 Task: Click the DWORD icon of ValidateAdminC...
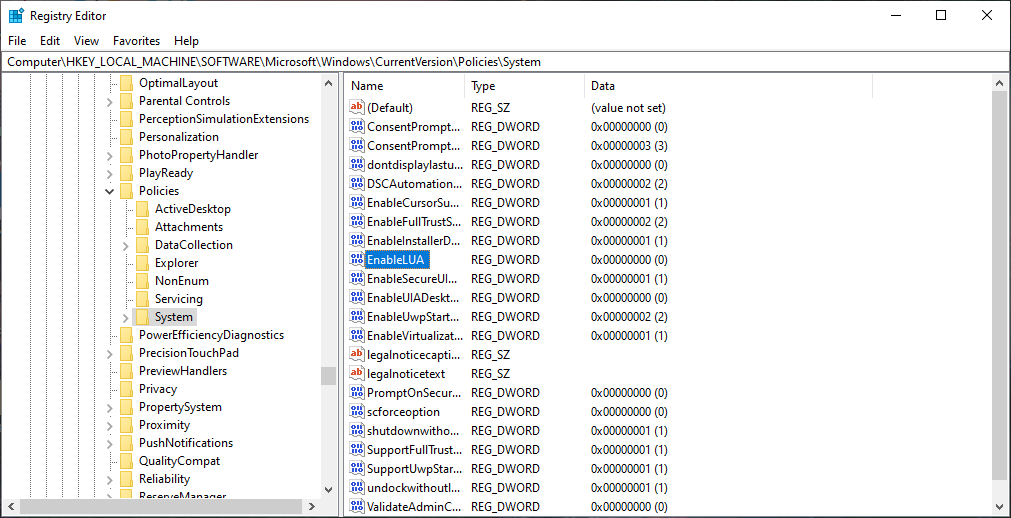357,506
